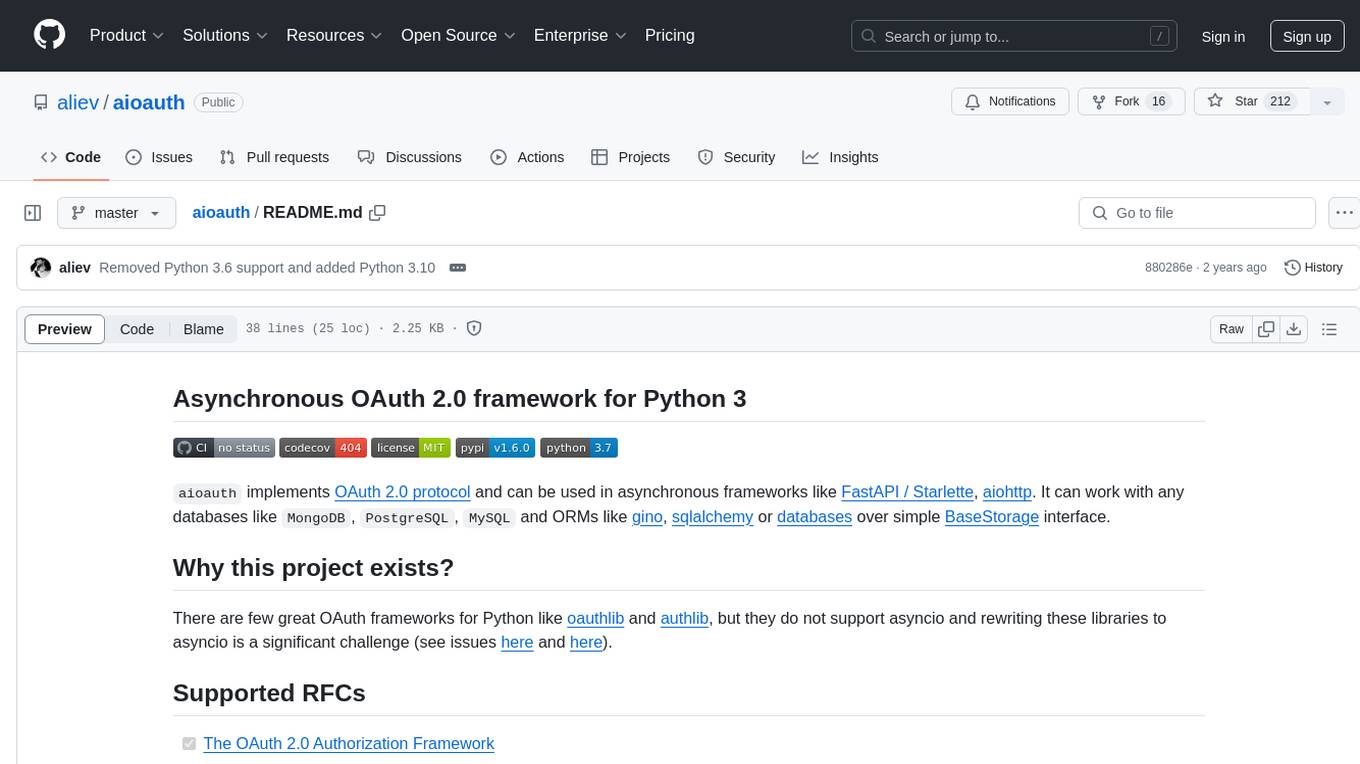Fork the repository

point(1131,102)
